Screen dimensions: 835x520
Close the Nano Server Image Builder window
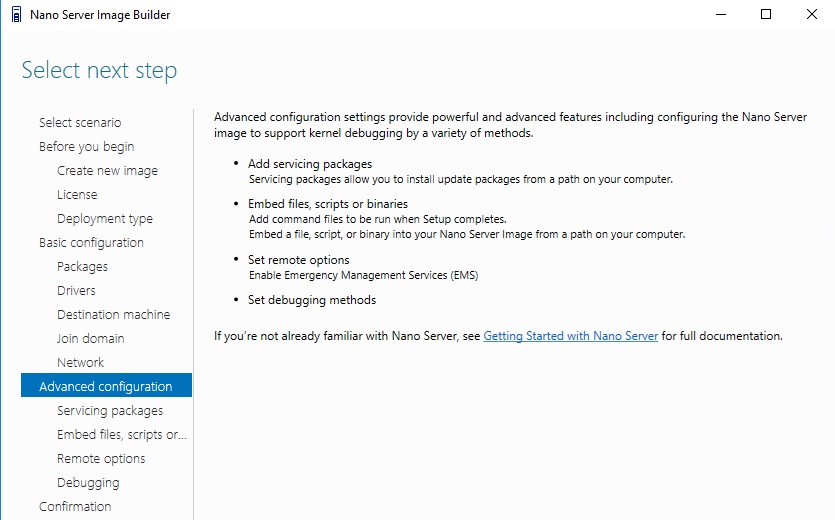click(x=812, y=14)
